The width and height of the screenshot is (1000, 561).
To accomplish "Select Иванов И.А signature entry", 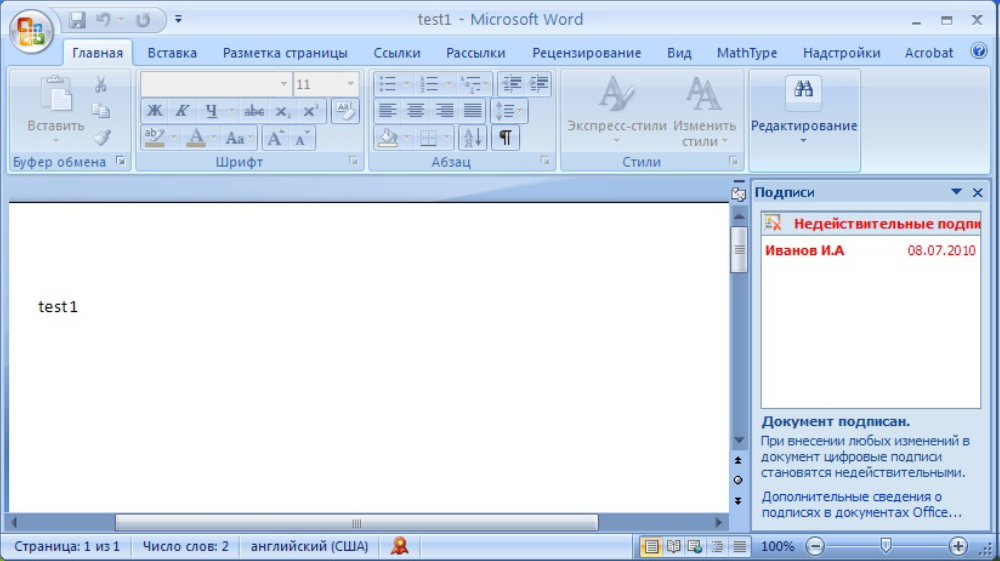I will coord(871,251).
